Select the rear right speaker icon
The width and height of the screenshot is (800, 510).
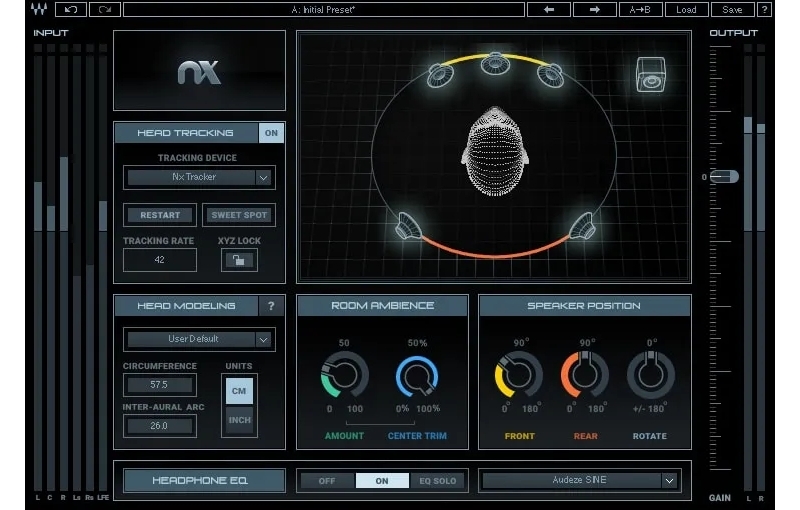(x=583, y=226)
